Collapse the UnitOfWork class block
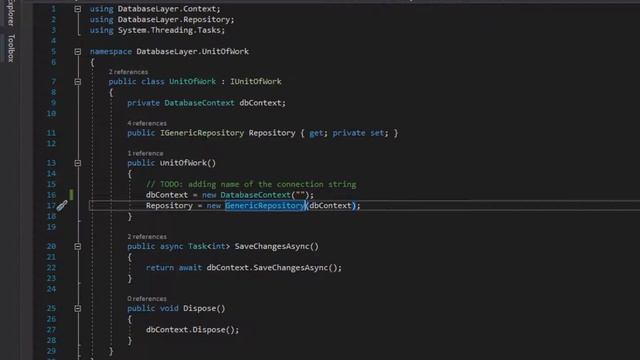 78,82
